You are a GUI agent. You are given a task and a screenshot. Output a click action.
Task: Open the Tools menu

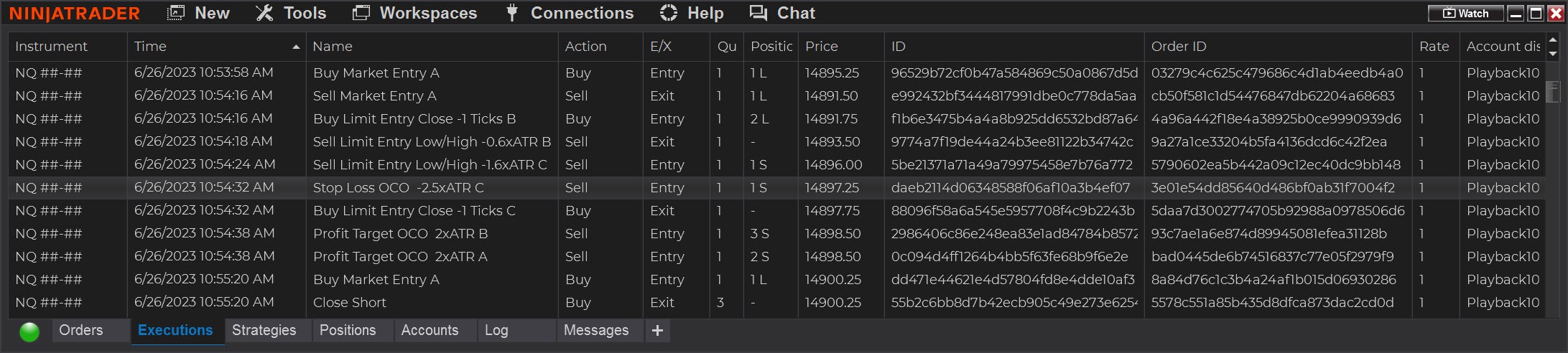point(291,13)
